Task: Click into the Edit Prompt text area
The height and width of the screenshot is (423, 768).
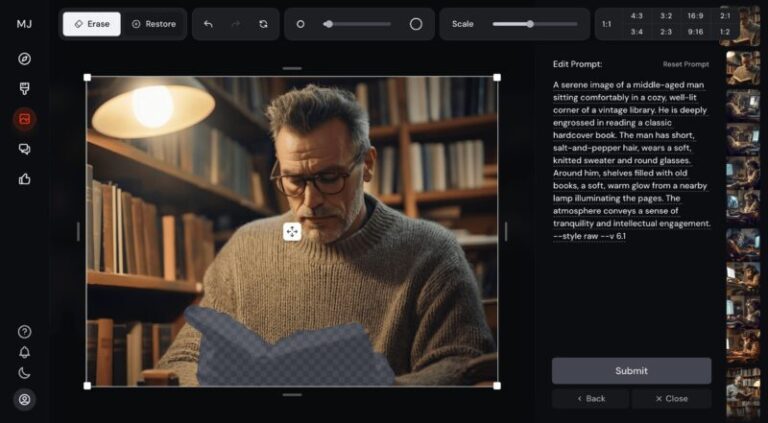Action: 631,160
